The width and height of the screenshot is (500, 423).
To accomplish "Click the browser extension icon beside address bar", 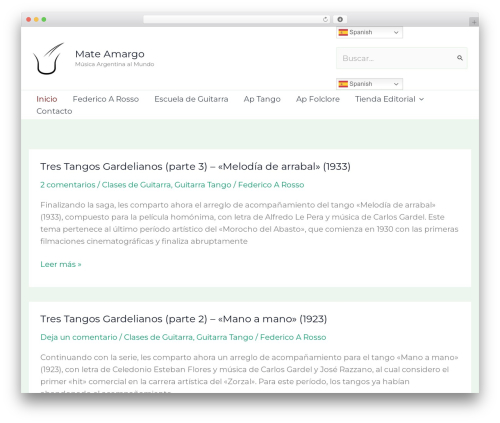I will point(340,19).
